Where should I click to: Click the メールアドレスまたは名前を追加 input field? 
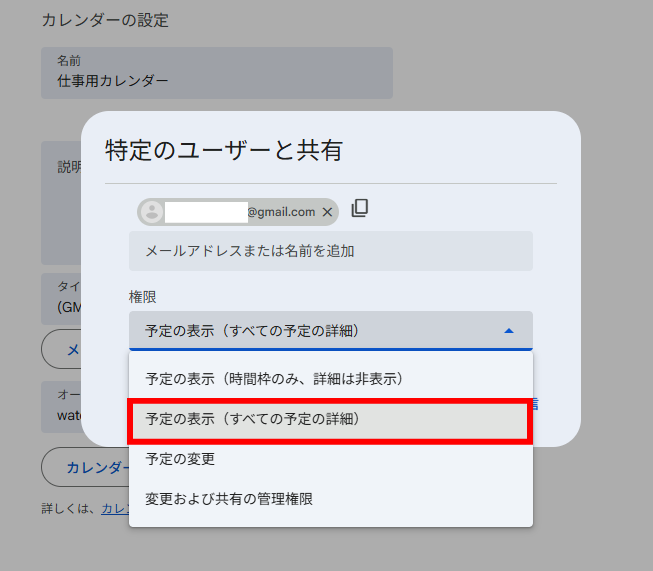pyautogui.click(x=330, y=251)
